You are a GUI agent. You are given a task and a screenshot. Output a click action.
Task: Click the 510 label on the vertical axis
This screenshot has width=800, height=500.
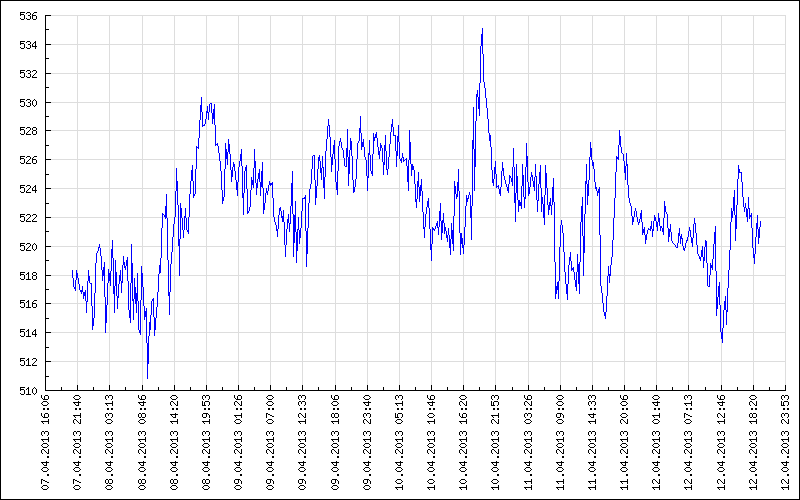(x=28, y=391)
